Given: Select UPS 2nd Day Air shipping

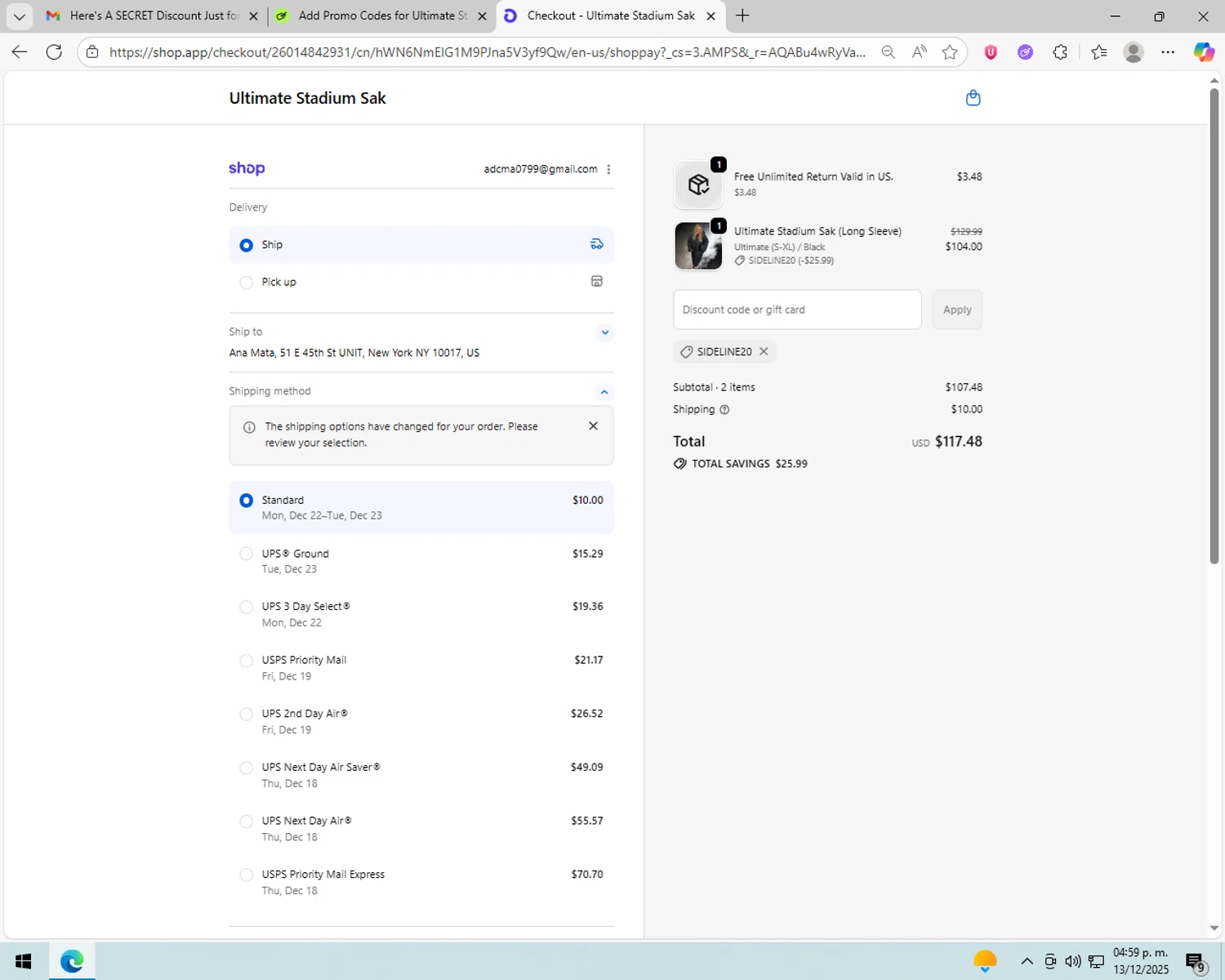Looking at the screenshot, I should 421,721.
